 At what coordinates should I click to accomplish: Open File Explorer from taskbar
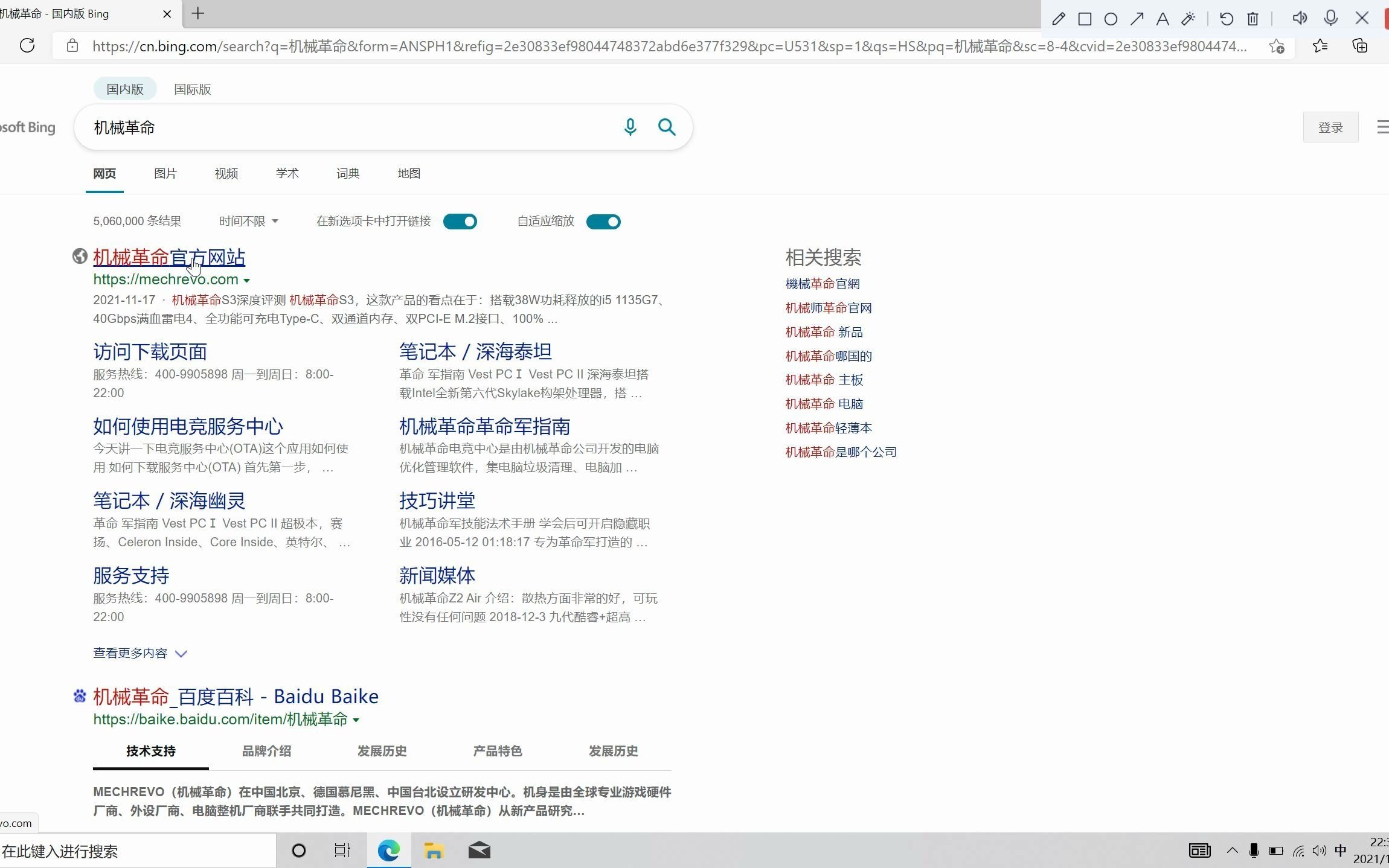coord(434,850)
